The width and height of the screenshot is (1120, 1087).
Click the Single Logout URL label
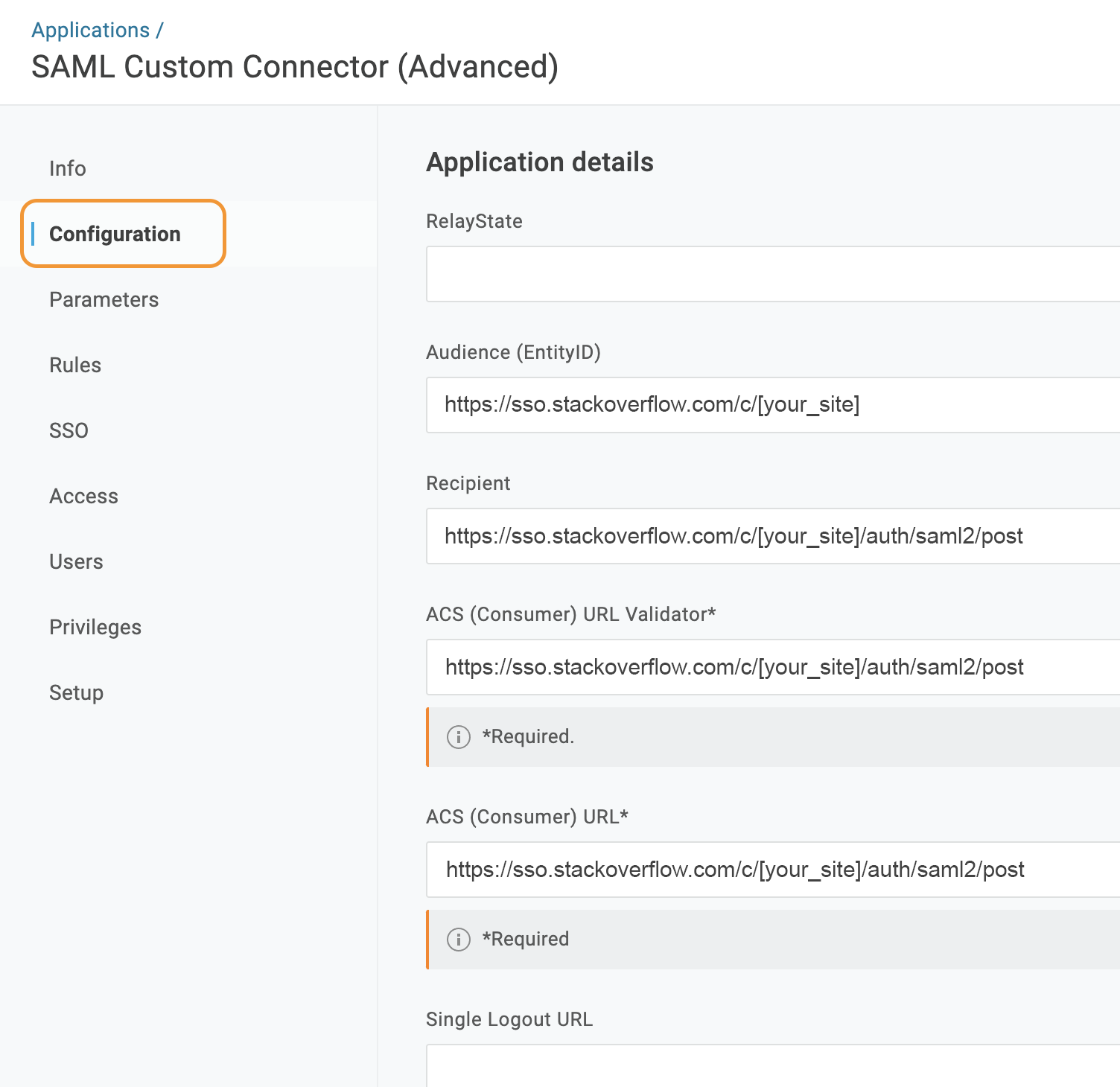509,1020
